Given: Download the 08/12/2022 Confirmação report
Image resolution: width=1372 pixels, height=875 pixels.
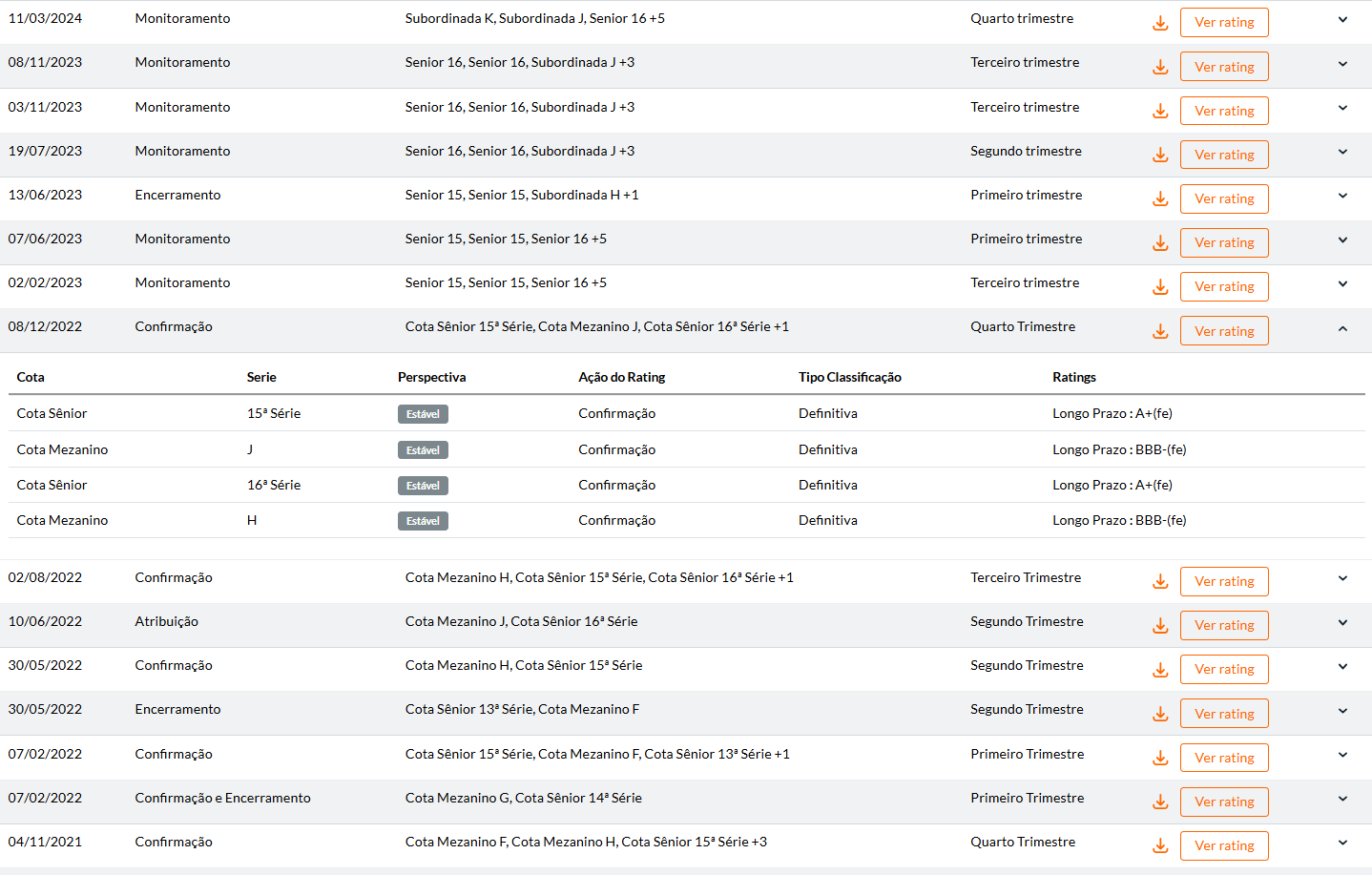Looking at the screenshot, I should pyautogui.click(x=1160, y=331).
